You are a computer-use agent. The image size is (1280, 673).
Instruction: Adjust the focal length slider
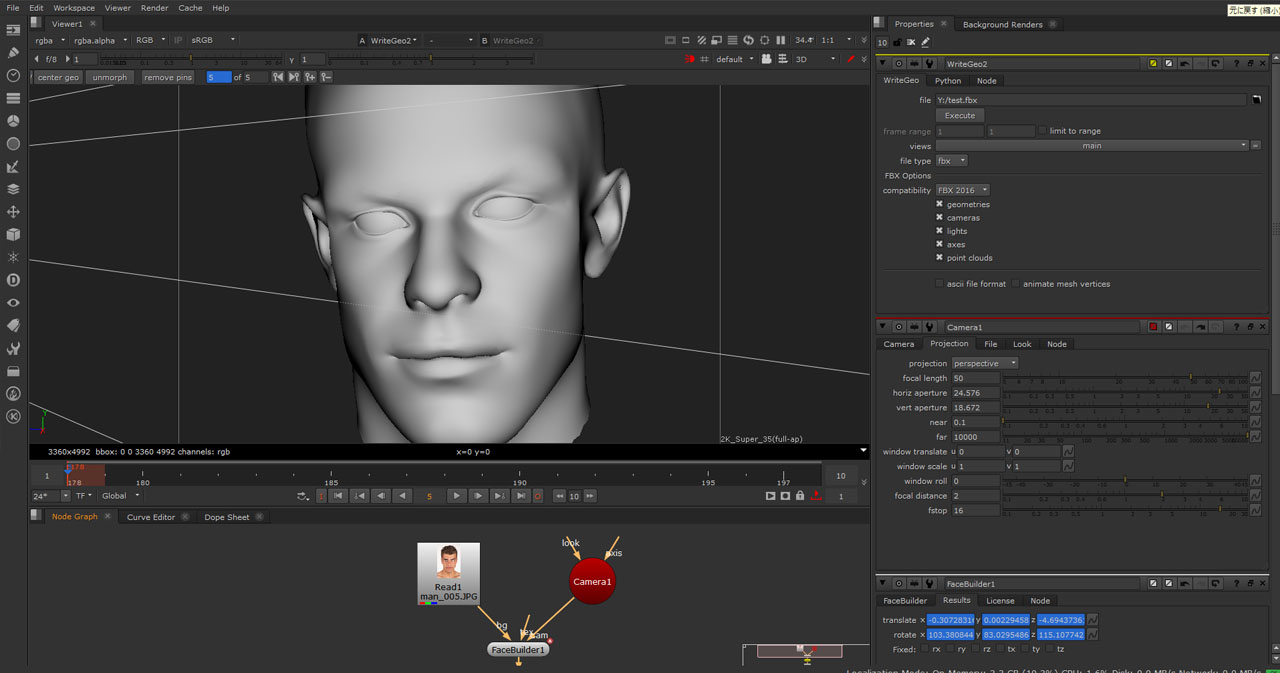pyautogui.click(x=1125, y=378)
